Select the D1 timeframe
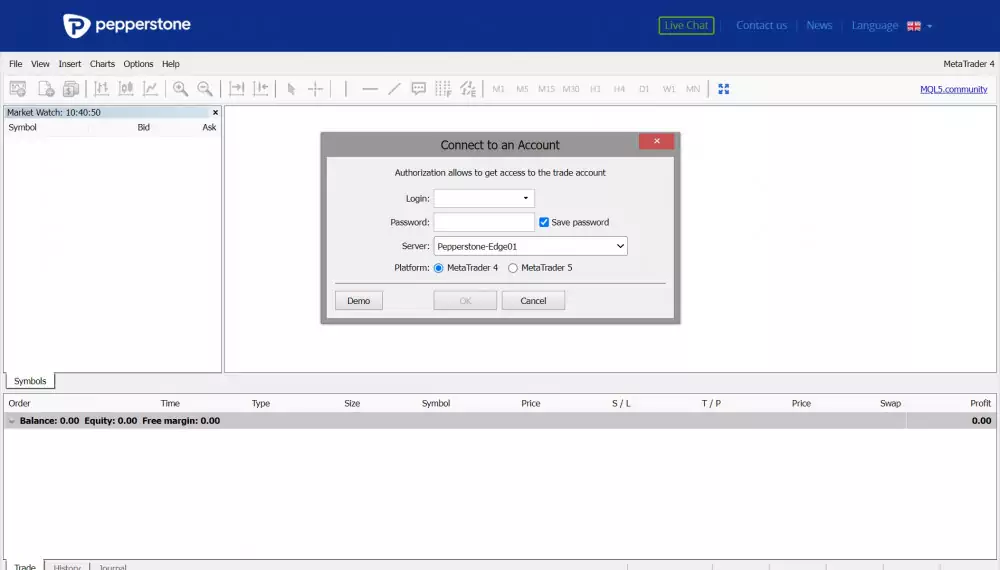The image size is (1000, 570). point(644,89)
